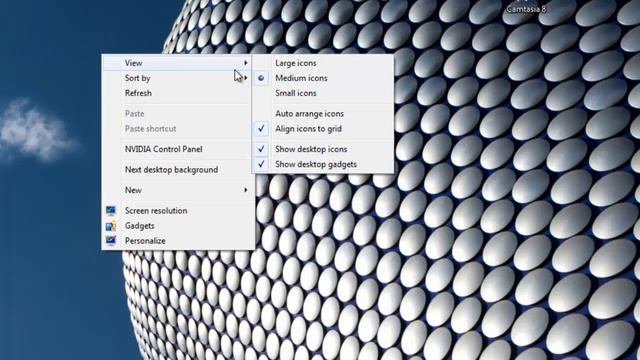Image resolution: width=640 pixels, height=360 pixels.
Task: Click the Personalize icon
Action: pos(111,240)
